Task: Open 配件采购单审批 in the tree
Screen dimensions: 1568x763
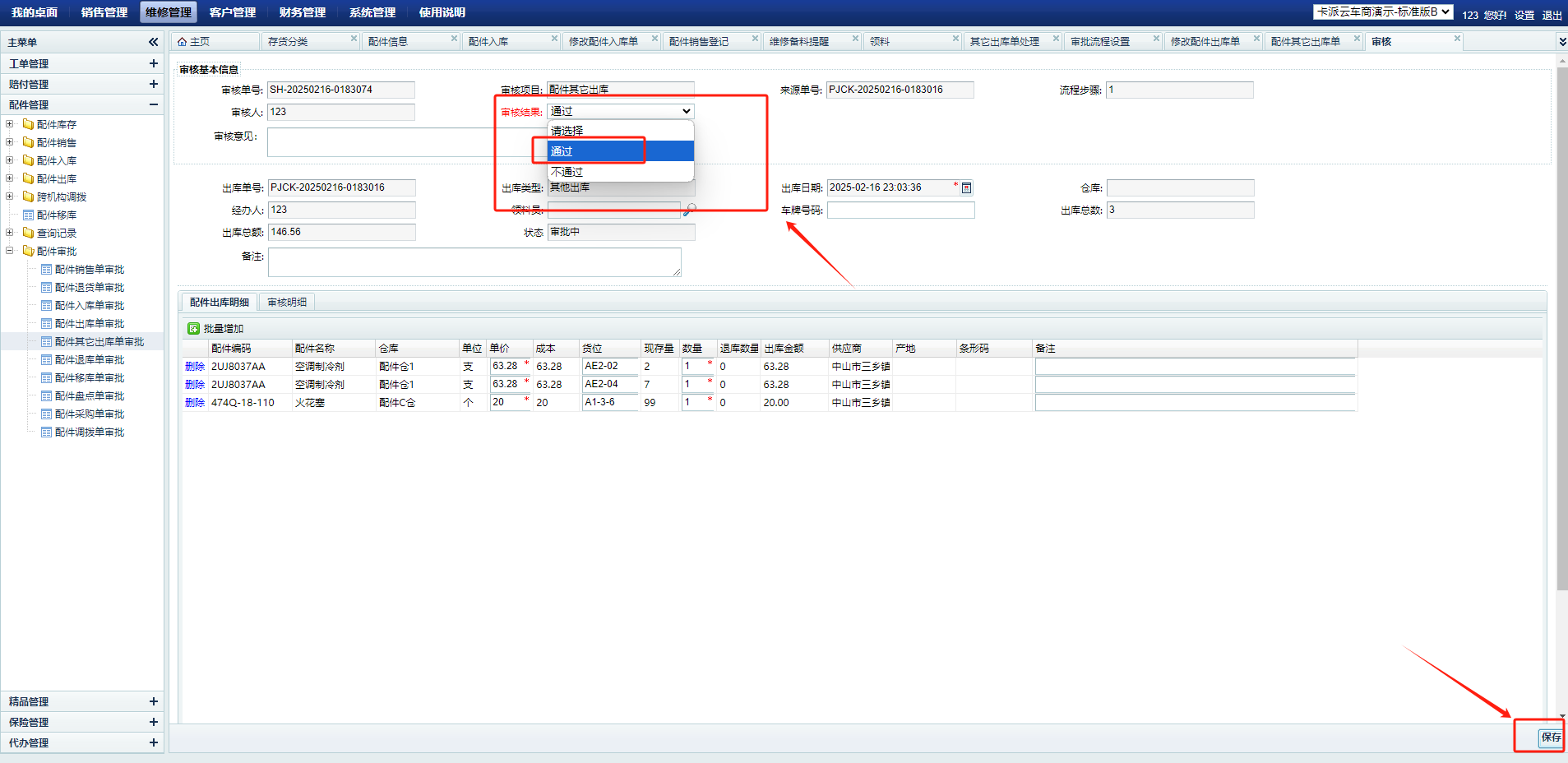Action: pos(90,414)
